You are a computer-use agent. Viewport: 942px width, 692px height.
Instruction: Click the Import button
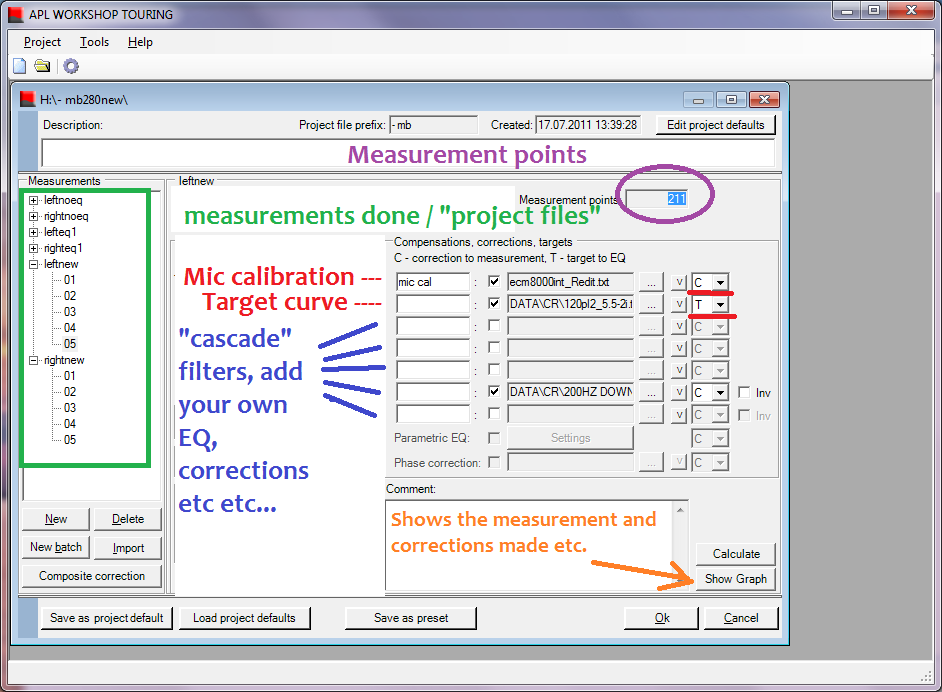click(x=128, y=548)
